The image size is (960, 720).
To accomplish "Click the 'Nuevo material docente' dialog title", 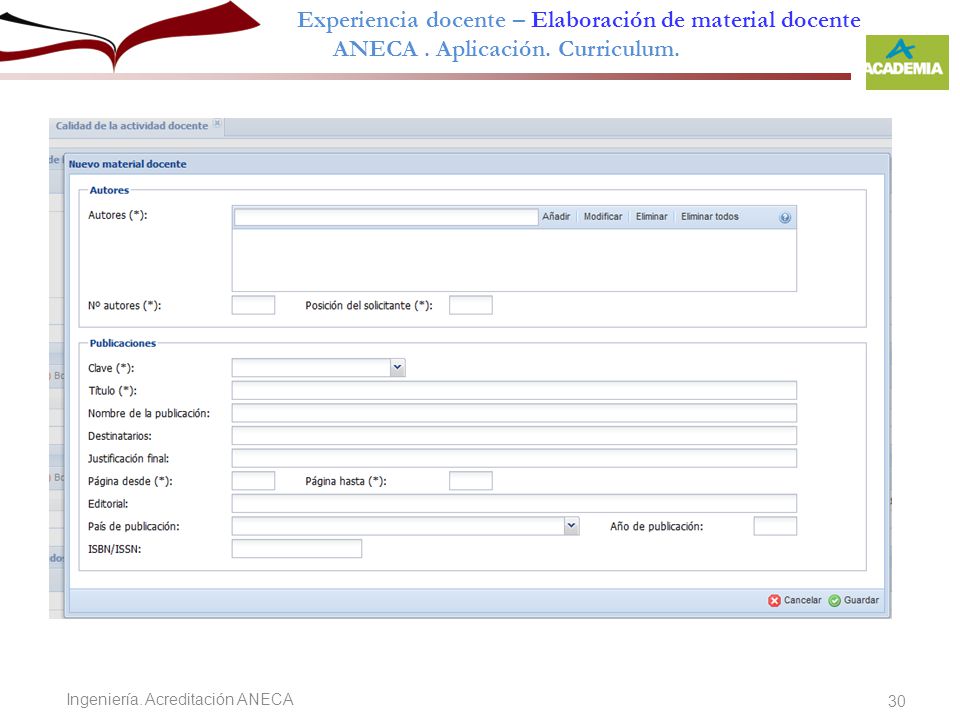I will point(127,163).
